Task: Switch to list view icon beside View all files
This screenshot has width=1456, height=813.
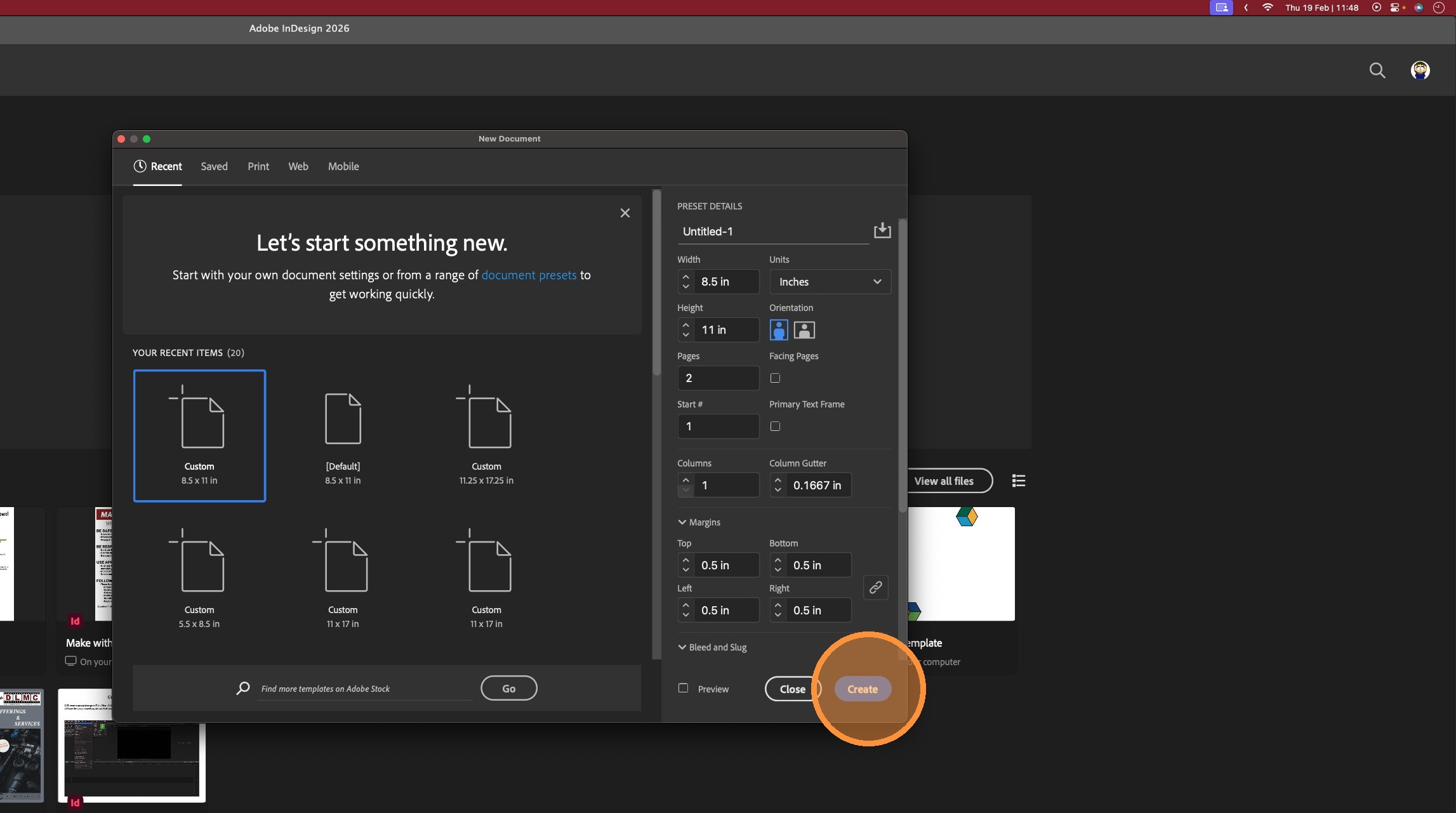Action: tap(1019, 481)
